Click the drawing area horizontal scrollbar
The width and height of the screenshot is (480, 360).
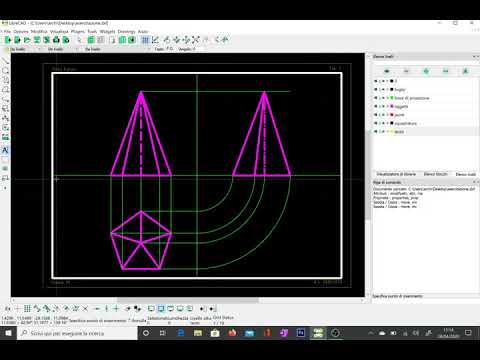pyautogui.click(x=188, y=300)
